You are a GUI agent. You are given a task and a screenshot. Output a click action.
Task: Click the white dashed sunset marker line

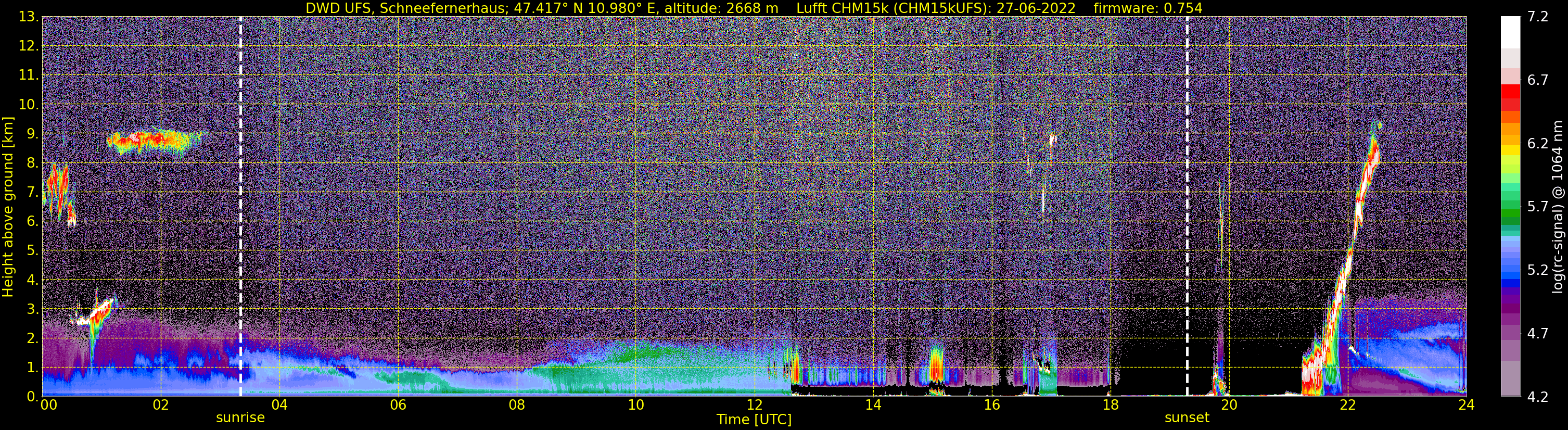pos(1187,207)
